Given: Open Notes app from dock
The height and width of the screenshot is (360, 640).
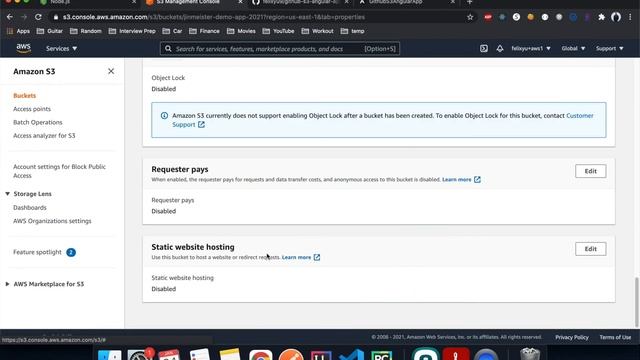Looking at the screenshot, I should point(230,353).
